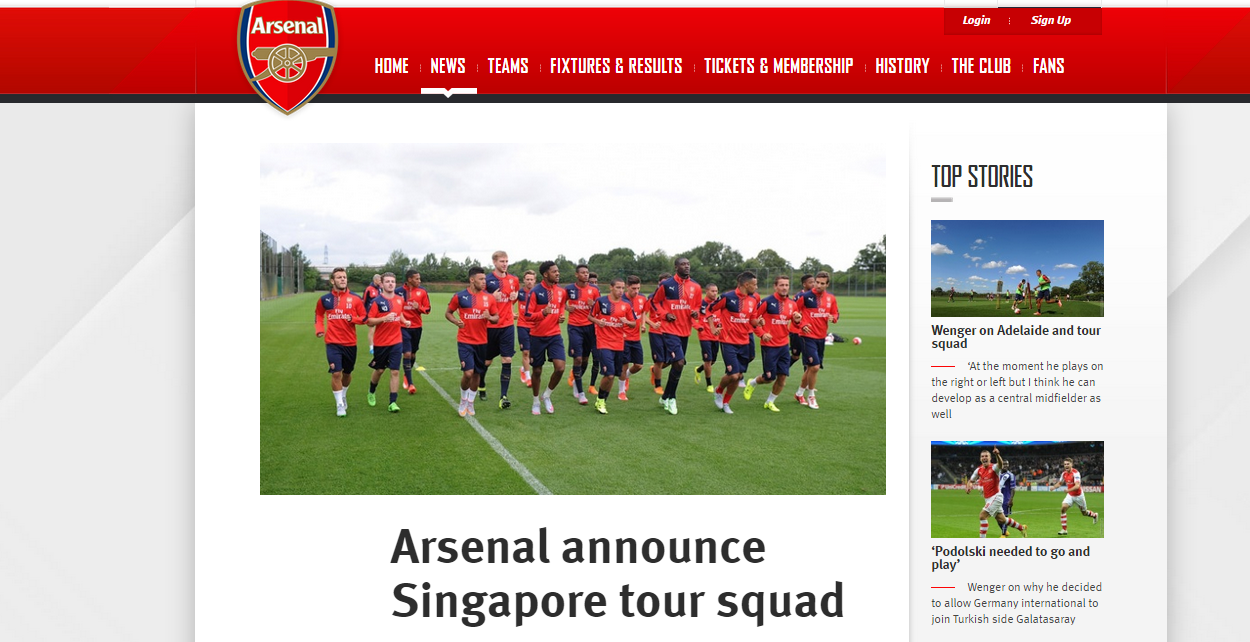Open THE CLUB menu item
The width and height of the screenshot is (1250, 642).
[981, 66]
